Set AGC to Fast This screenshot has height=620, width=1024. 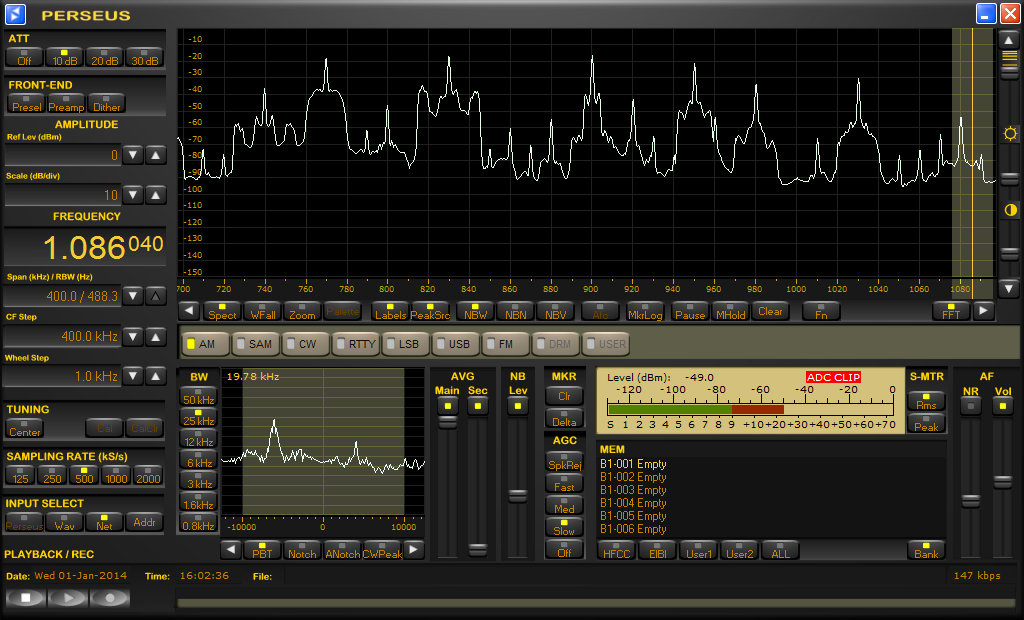tap(564, 484)
